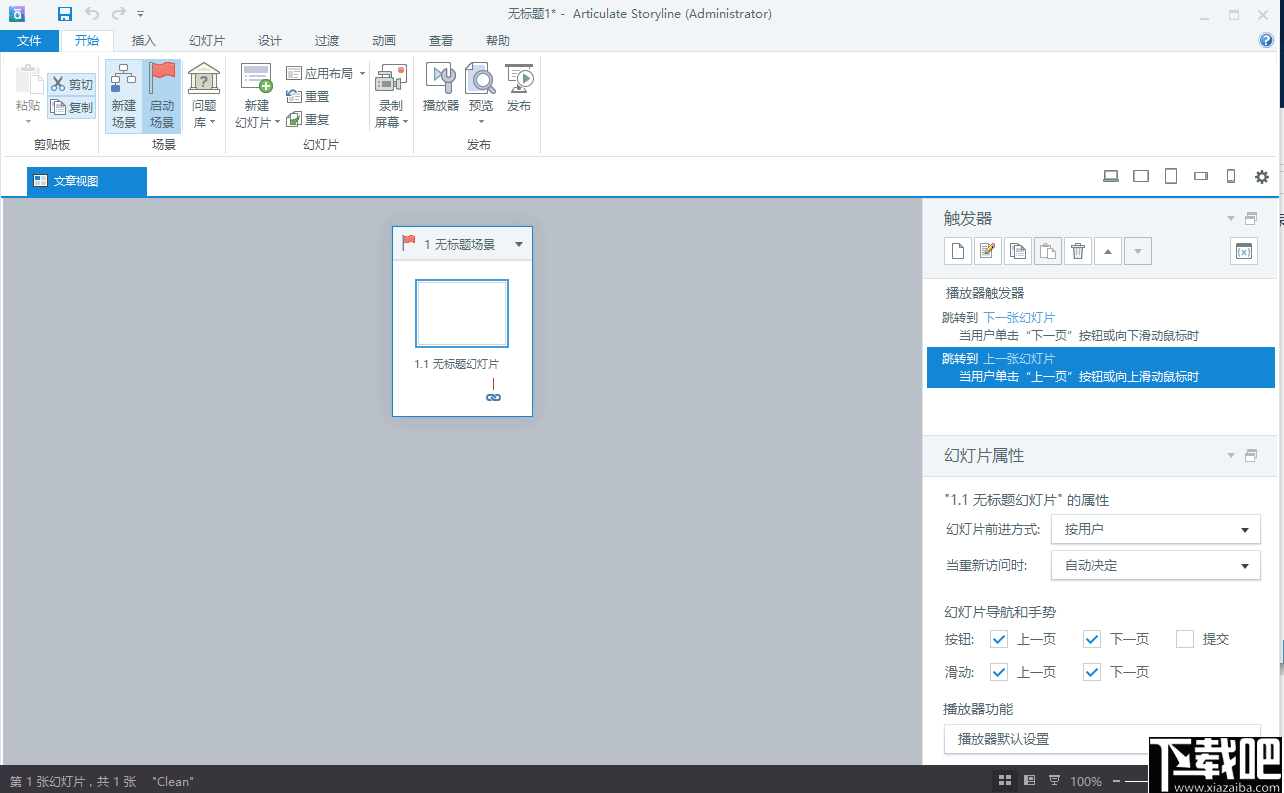Expand the 1 无标题场景 scene dropdown
1284x793 pixels.
(x=518, y=243)
